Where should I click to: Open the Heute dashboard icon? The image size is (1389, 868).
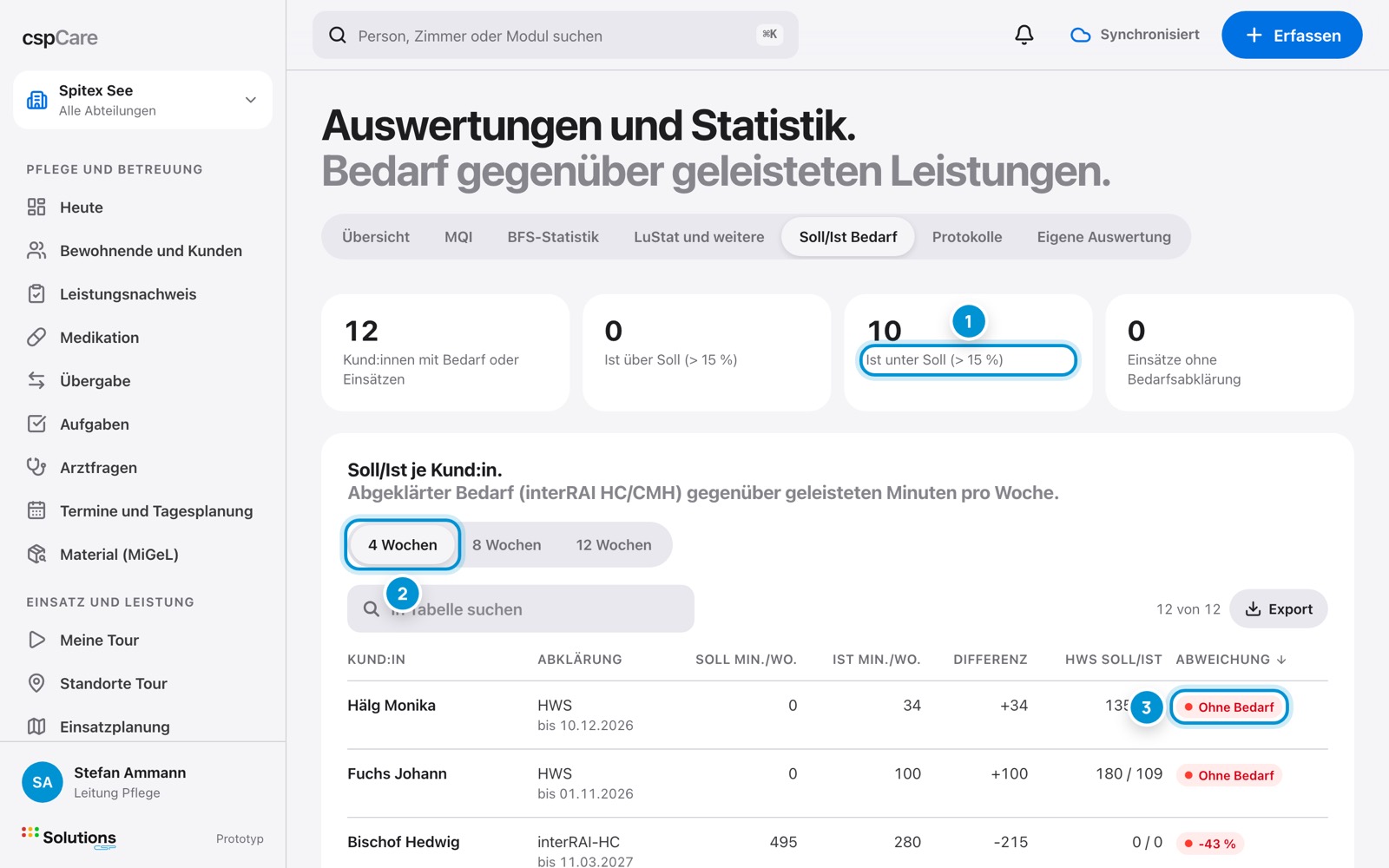36,207
